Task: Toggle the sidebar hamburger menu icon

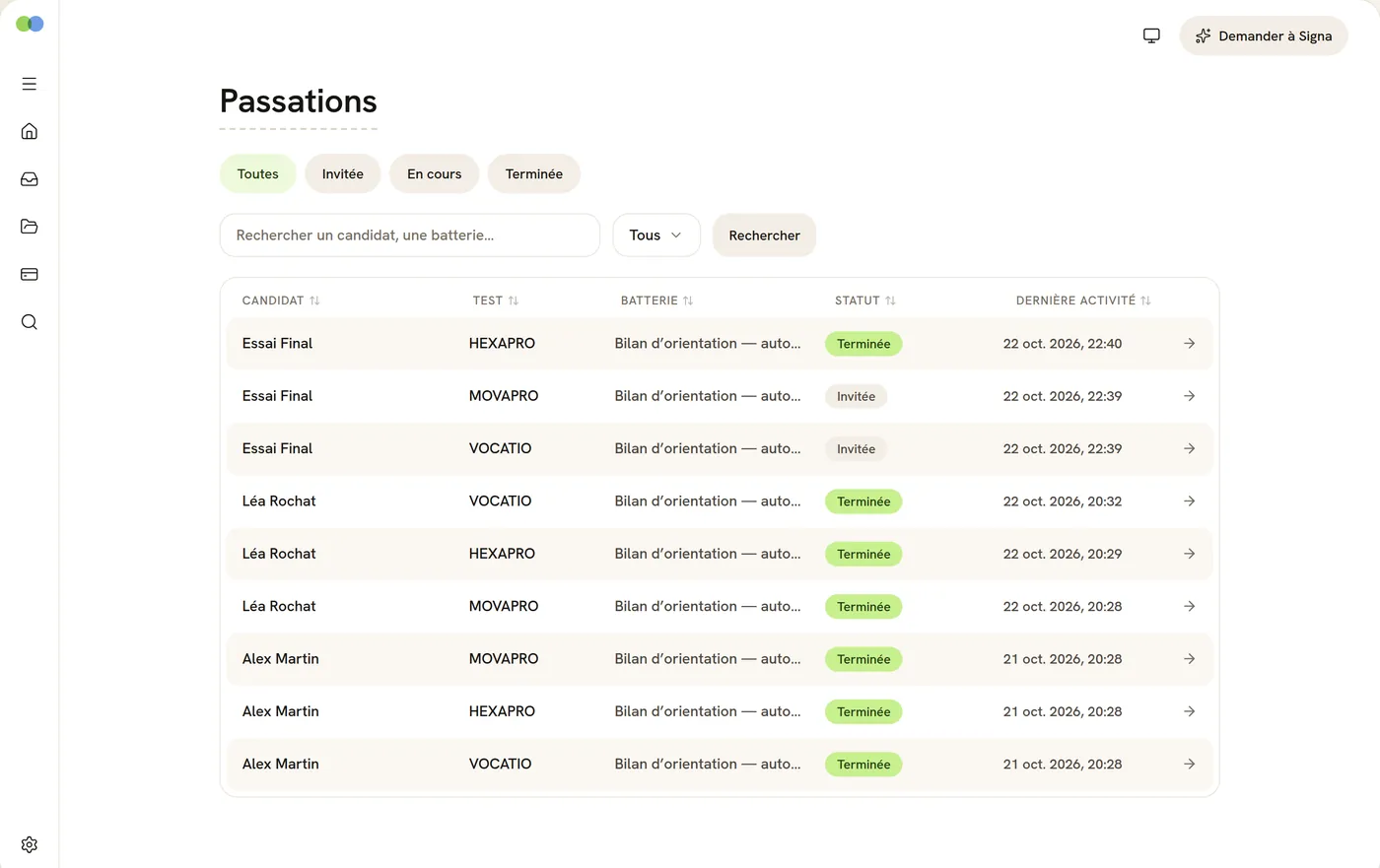Action: pyautogui.click(x=30, y=84)
